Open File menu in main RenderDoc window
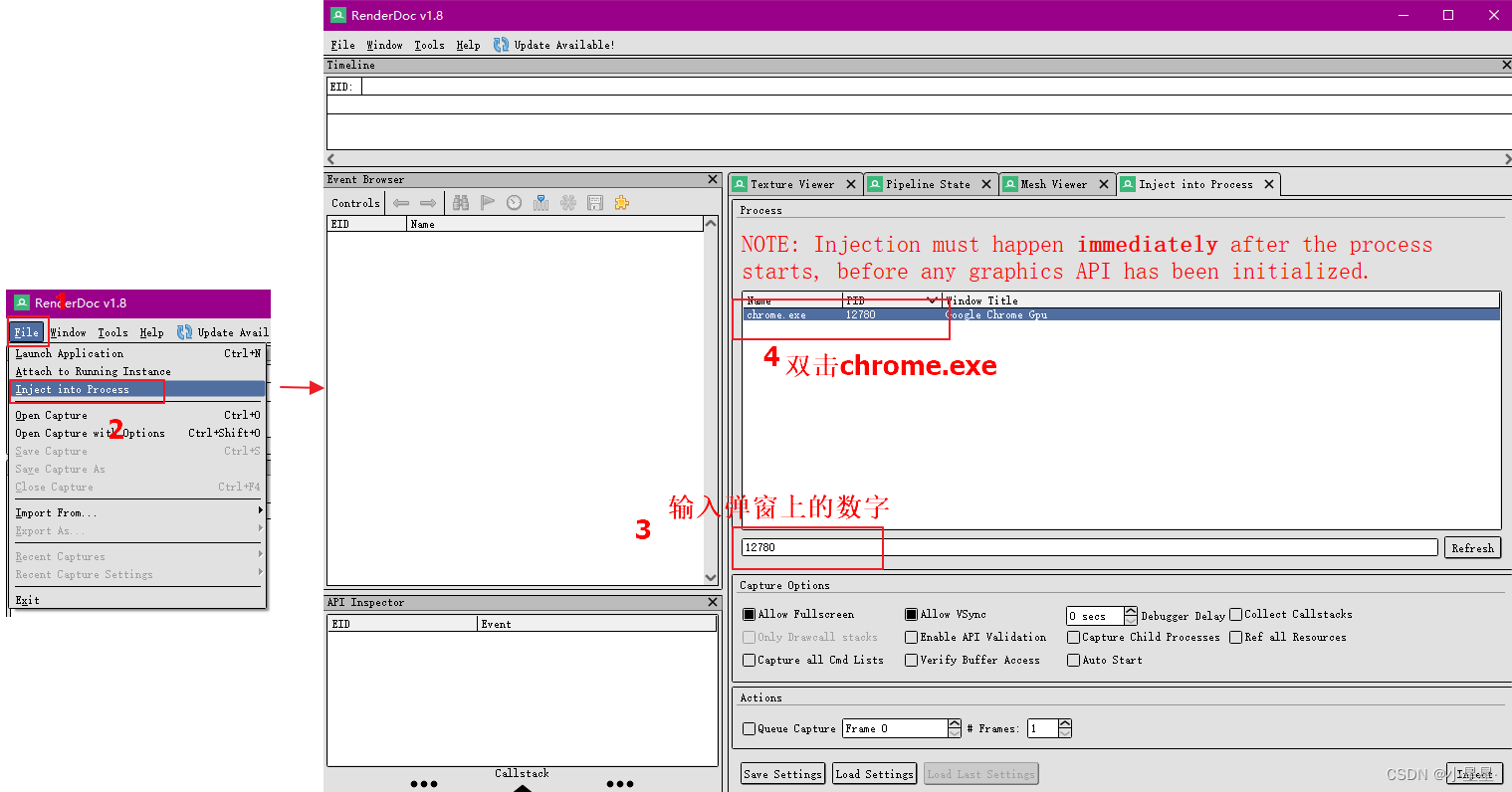This screenshot has height=792, width=1512. [342, 45]
